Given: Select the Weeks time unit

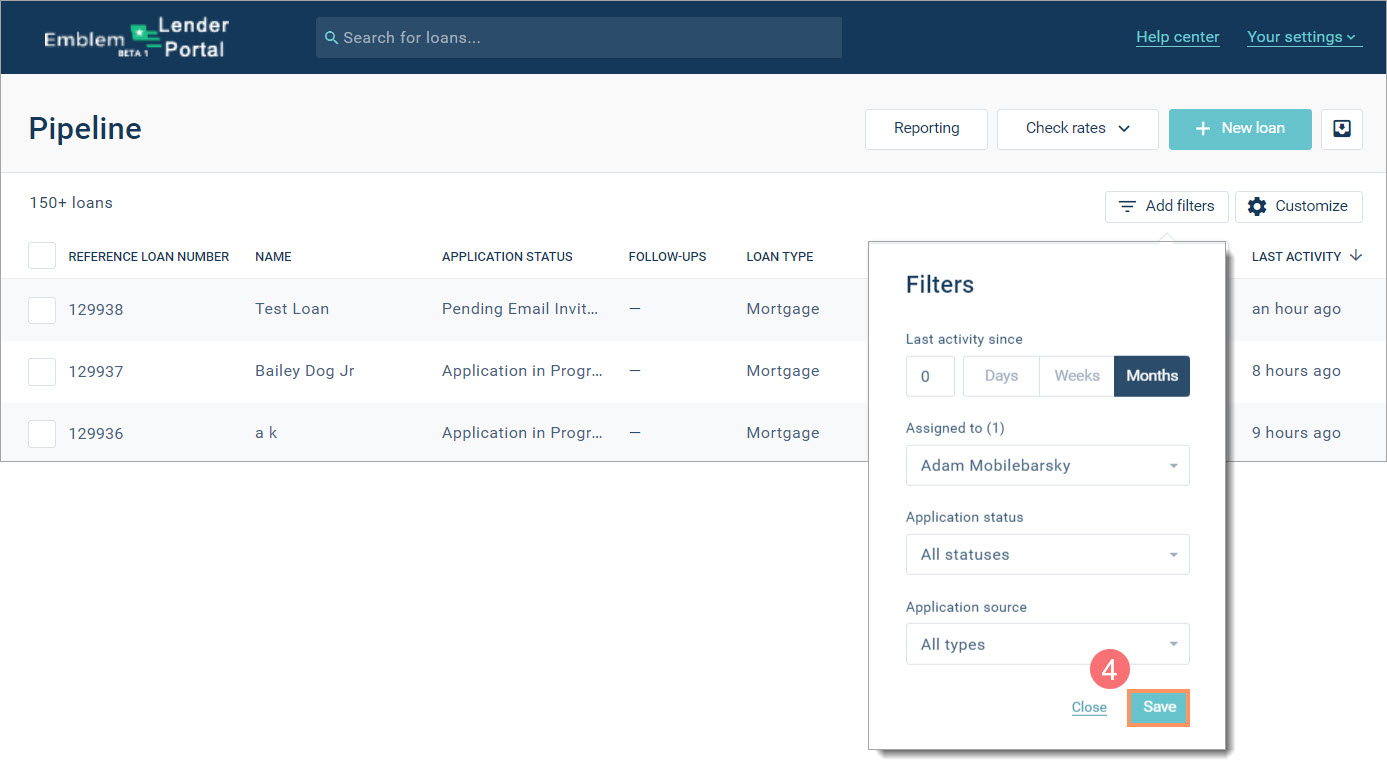Looking at the screenshot, I should (1077, 376).
